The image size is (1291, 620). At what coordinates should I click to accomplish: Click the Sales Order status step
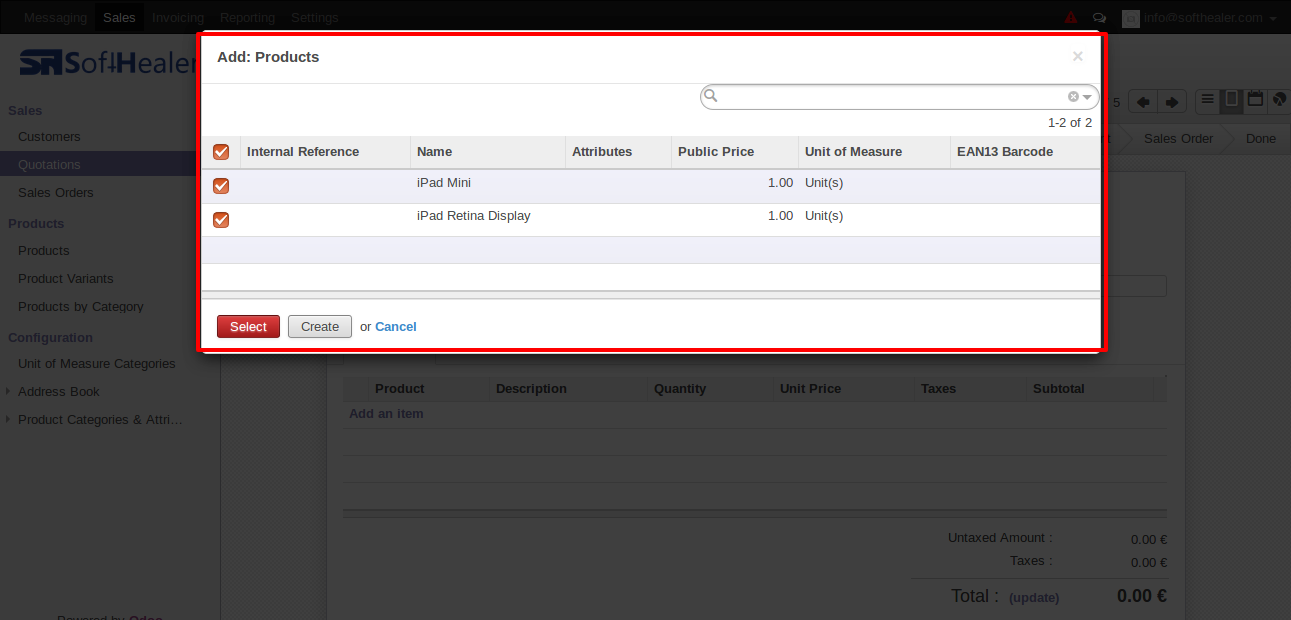pos(1178,139)
